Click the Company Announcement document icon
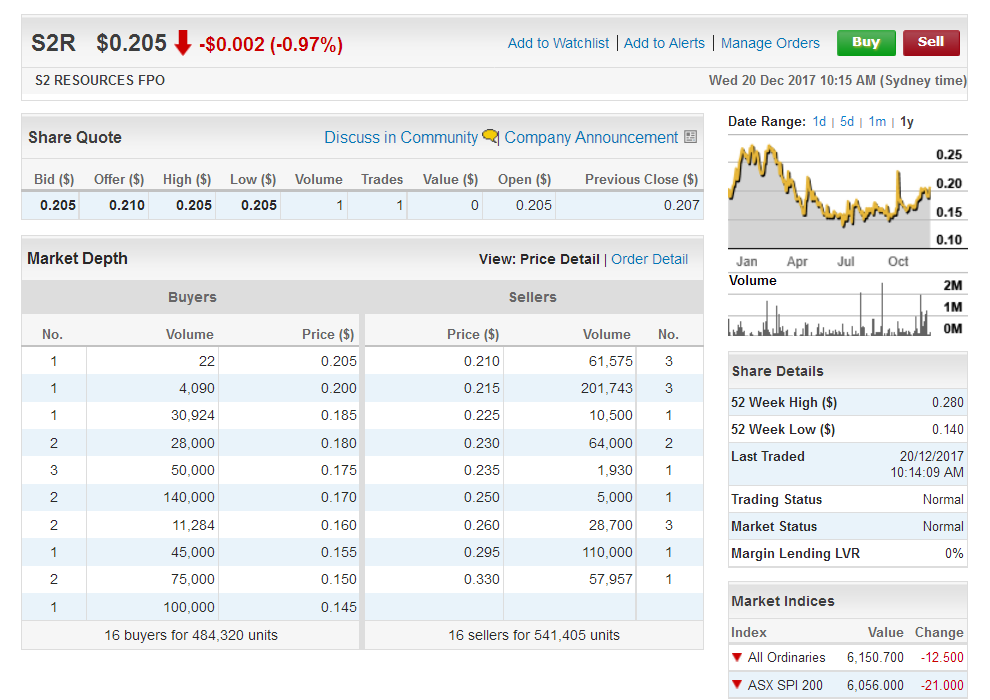The width and height of the screenshot is (990, 700). coord(691,137)
